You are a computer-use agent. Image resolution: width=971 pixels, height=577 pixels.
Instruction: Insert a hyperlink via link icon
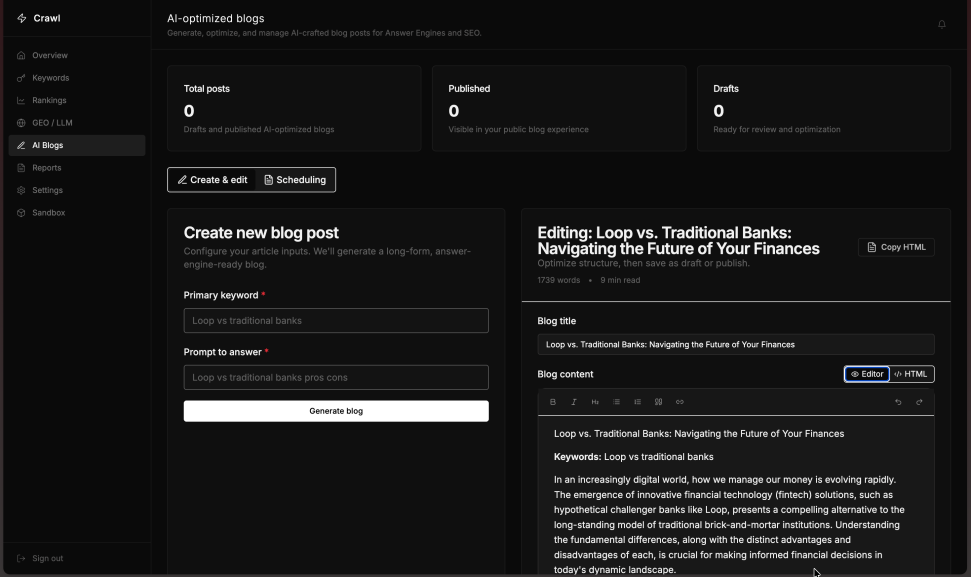pyautogui.click(x=679, y=402)
